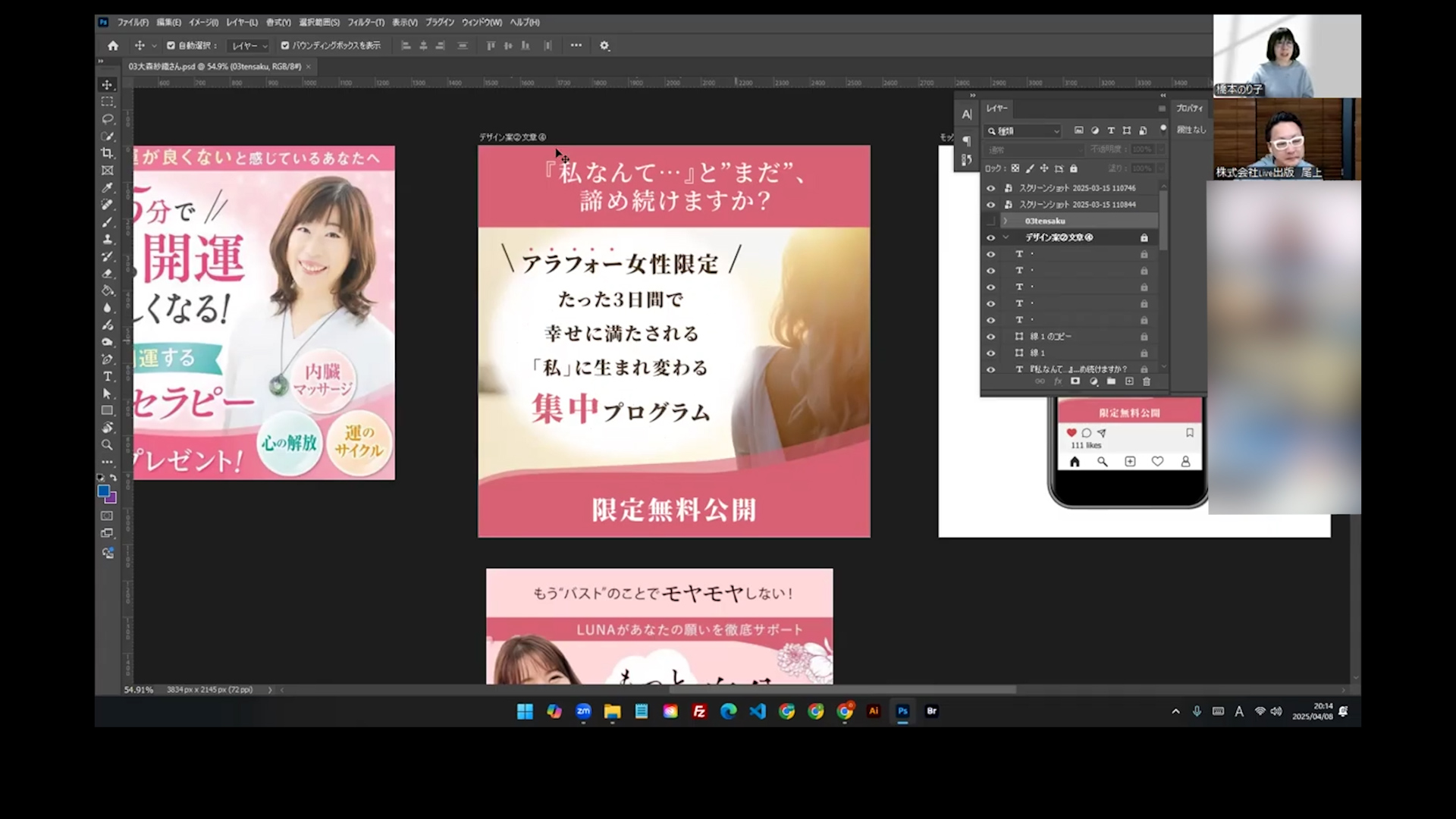Open the ウィンドウ(W) menu
This screenshot has height=819, width=1456.
click(482, 23)
